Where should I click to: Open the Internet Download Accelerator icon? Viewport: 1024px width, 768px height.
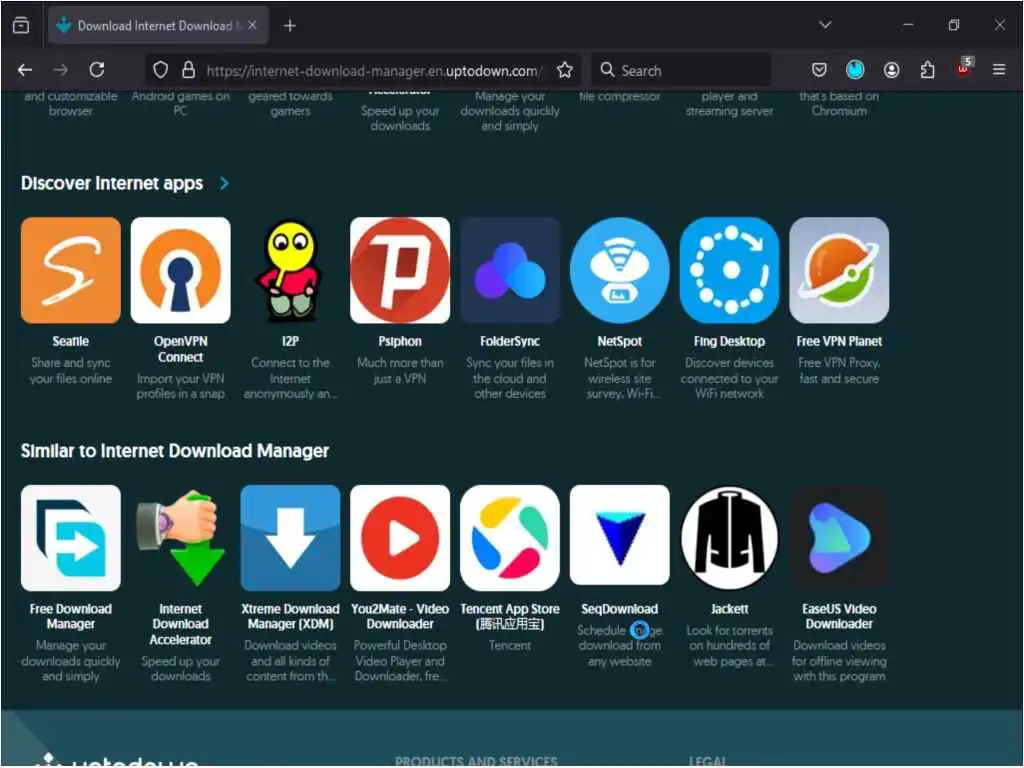pyautogui.click(x=180, y=537)
